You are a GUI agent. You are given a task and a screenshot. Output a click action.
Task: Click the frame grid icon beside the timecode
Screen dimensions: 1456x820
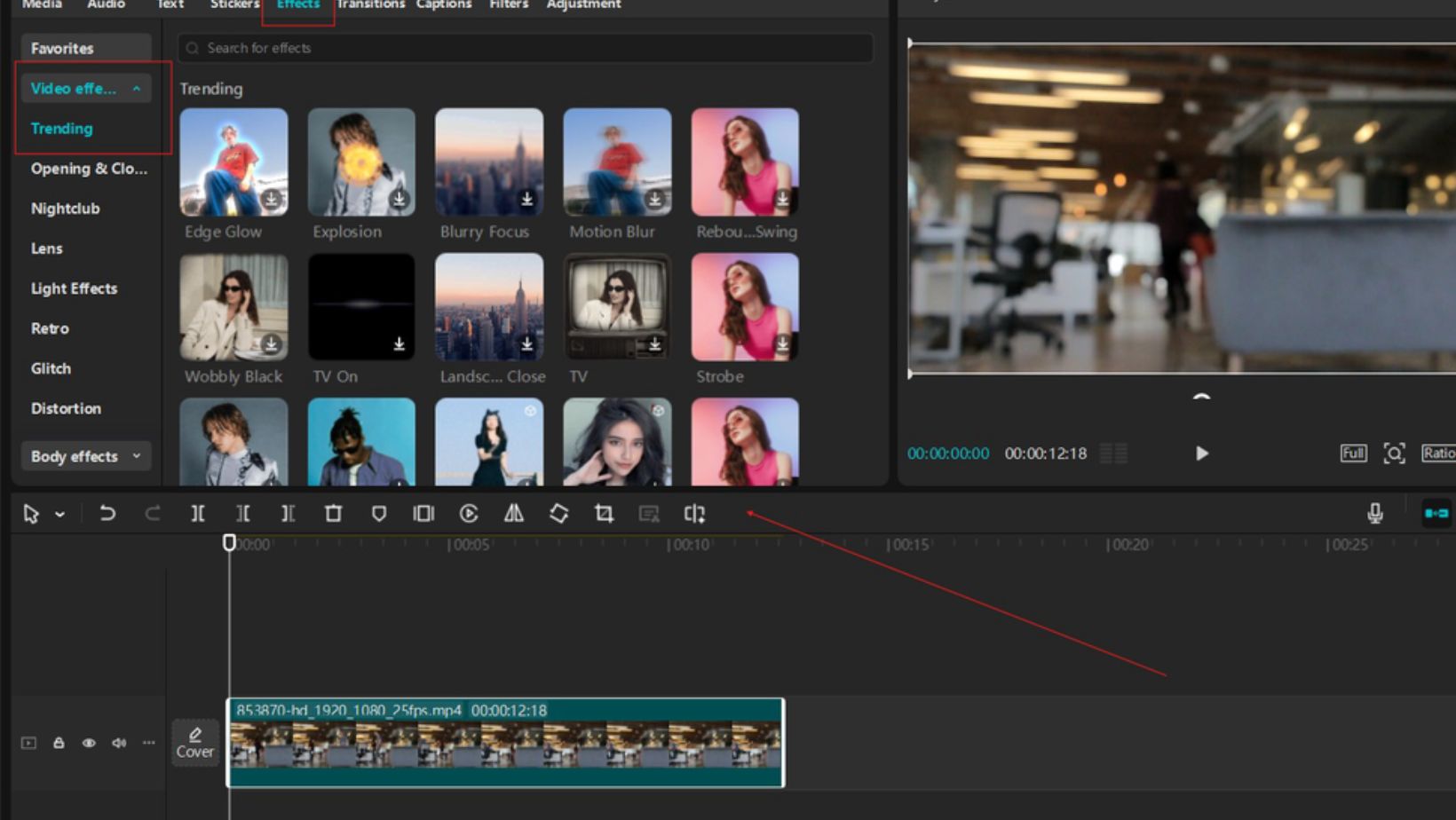pos(1113,453)
